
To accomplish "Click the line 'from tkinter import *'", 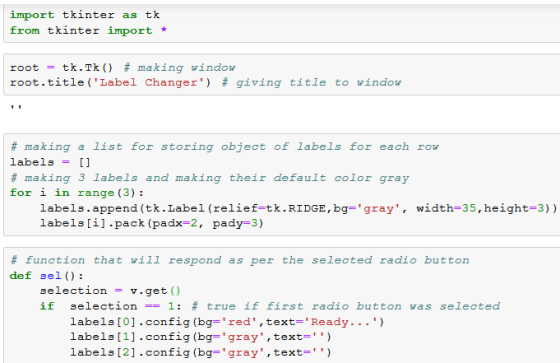I will click(x=88, y=31).
